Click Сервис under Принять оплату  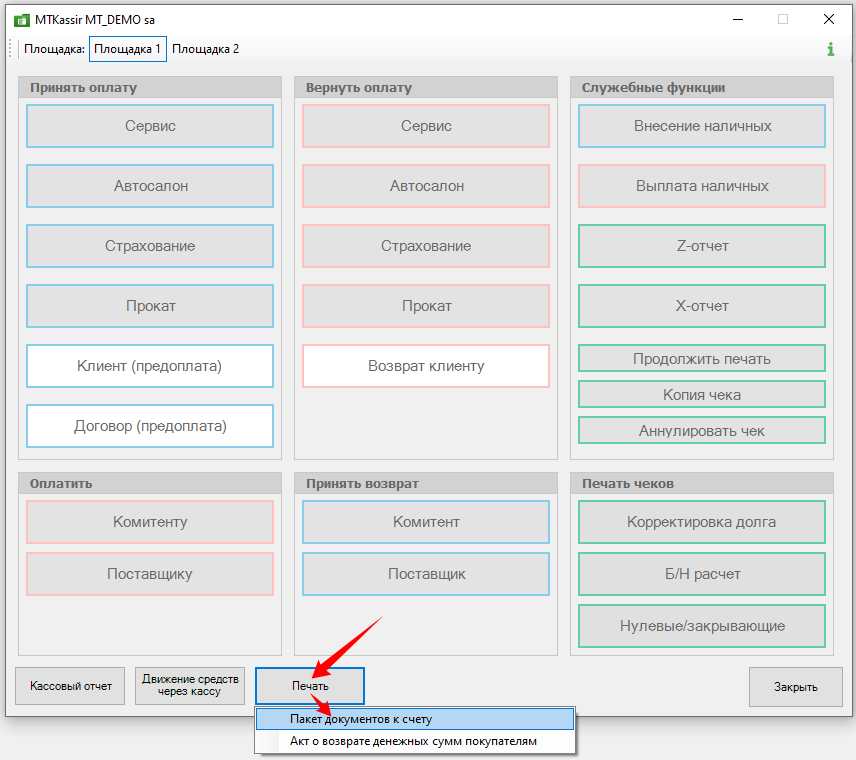tap(150, 126)
